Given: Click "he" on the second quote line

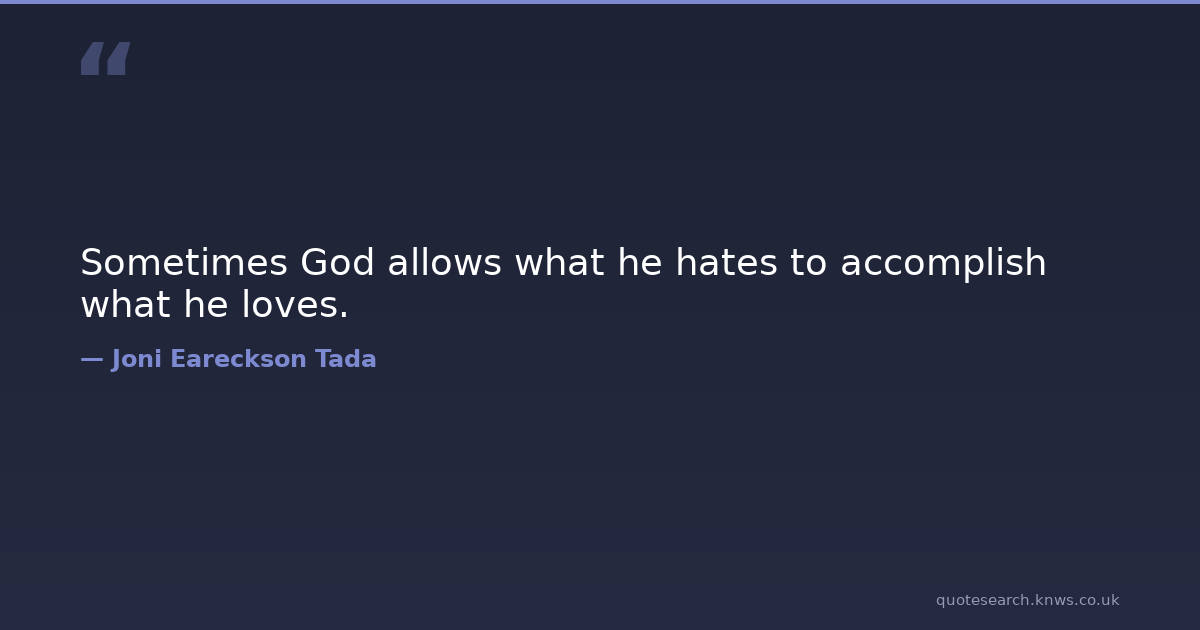Looking at the screenshot, I should 206,305.
